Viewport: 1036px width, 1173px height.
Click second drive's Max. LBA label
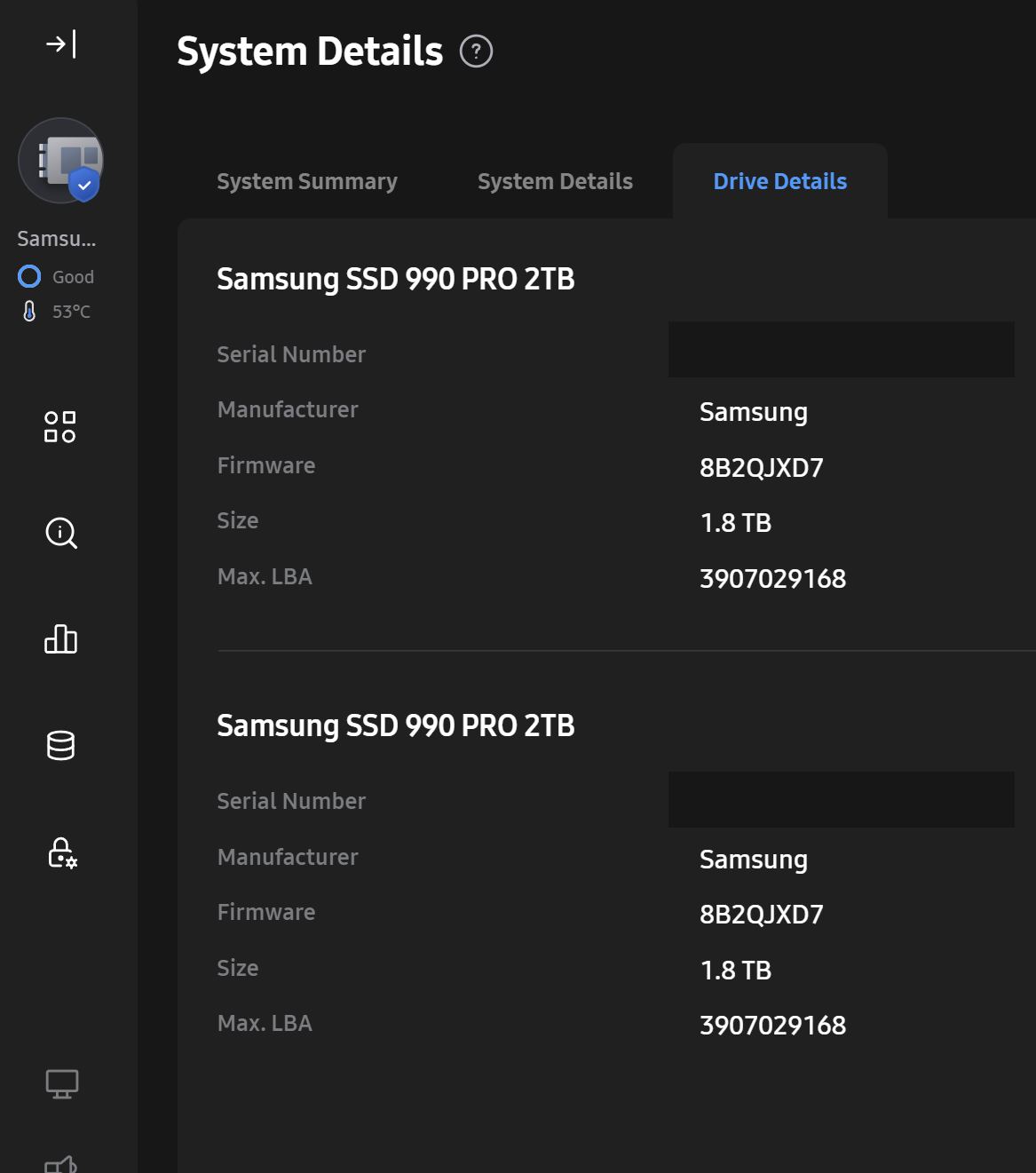265,1023
